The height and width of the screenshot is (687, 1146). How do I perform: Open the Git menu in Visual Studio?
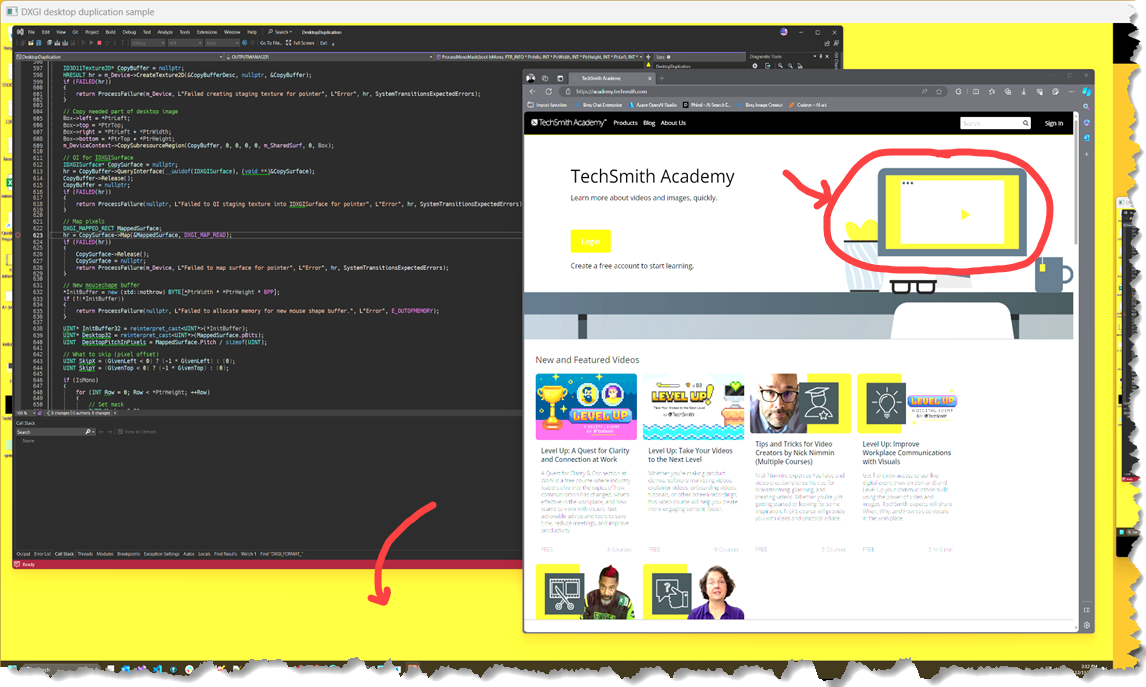(x=75, y=31)
